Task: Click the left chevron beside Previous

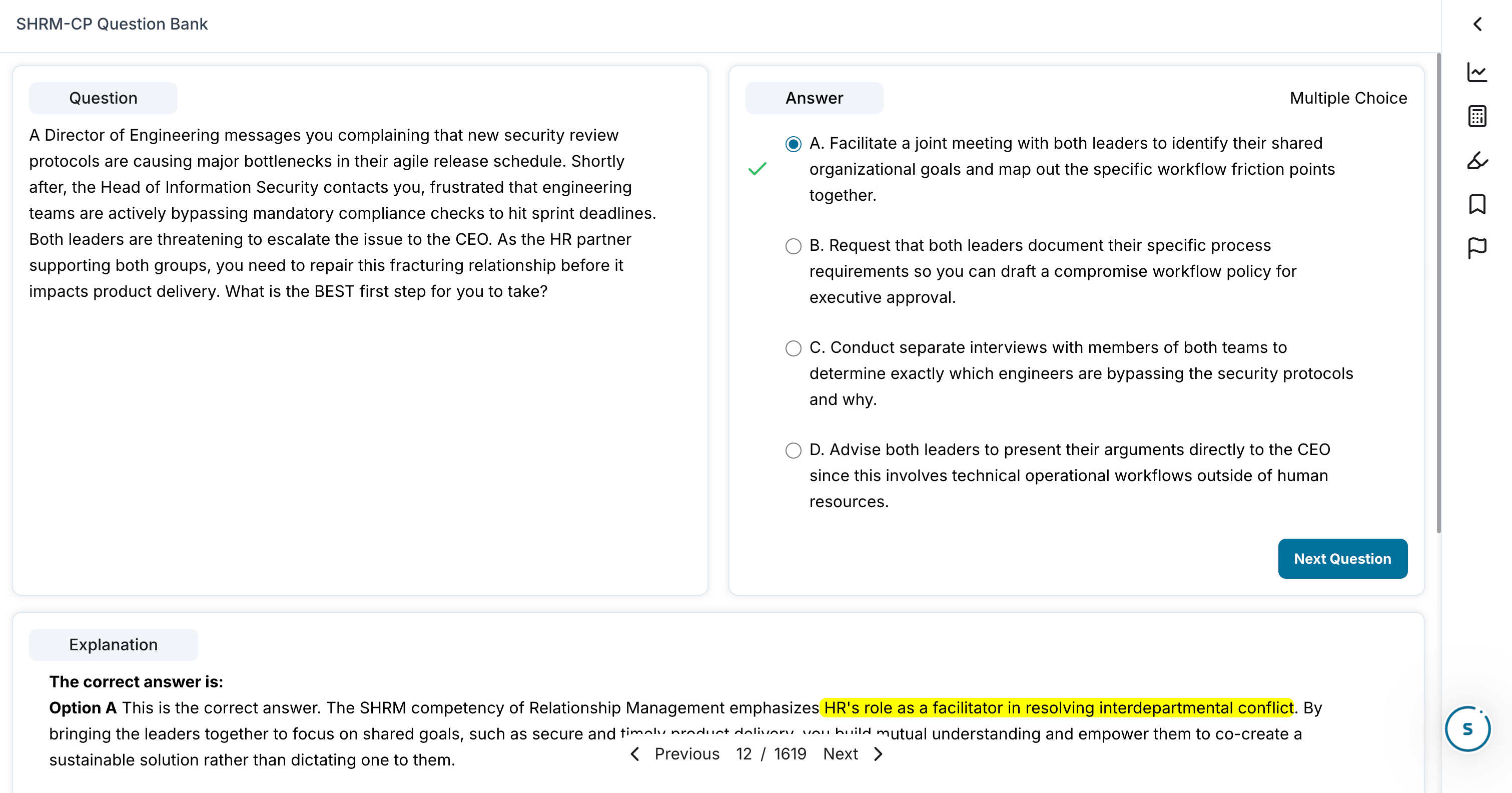Action: (636, 753)
